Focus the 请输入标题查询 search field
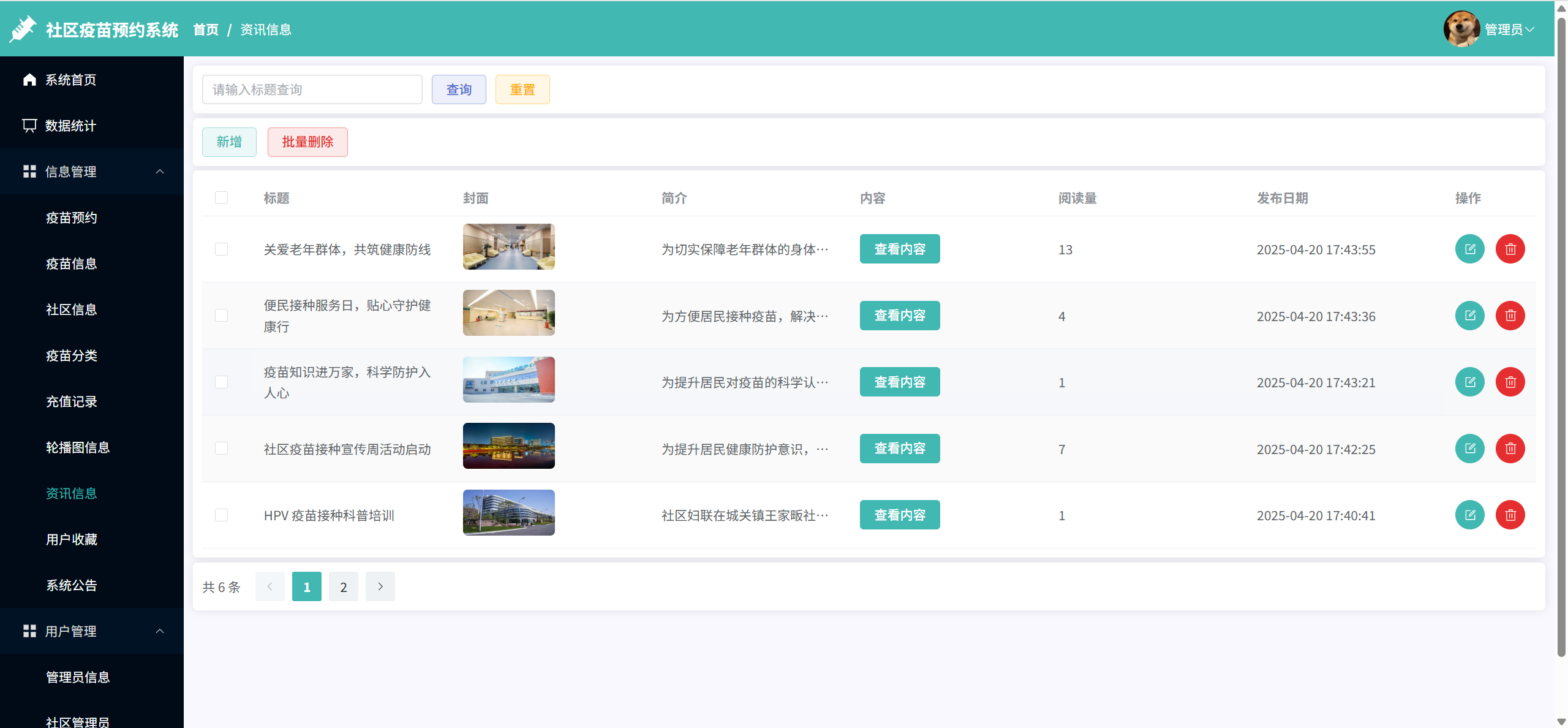Screen dimensions: 1568x728 pos(312,89)
